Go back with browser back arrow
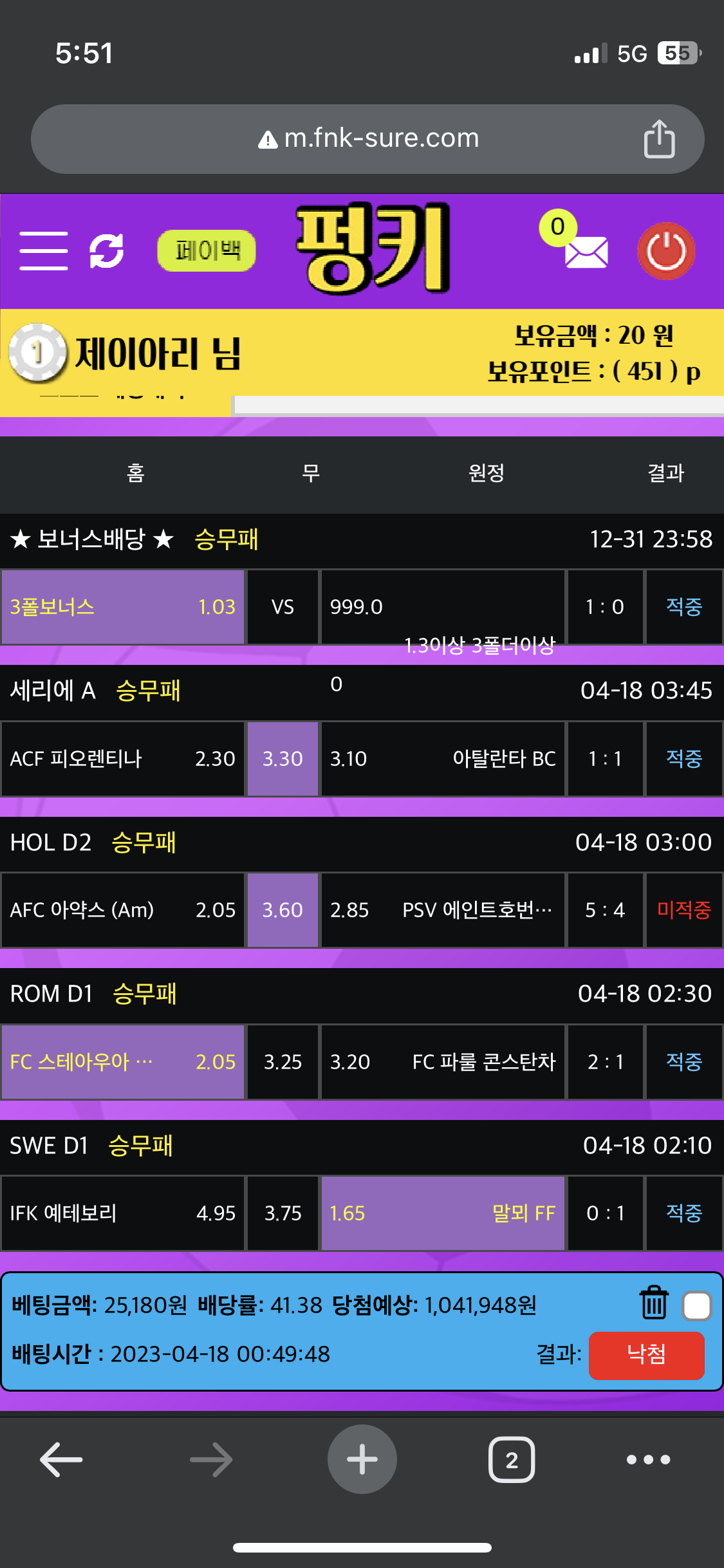 (61, 1459)
